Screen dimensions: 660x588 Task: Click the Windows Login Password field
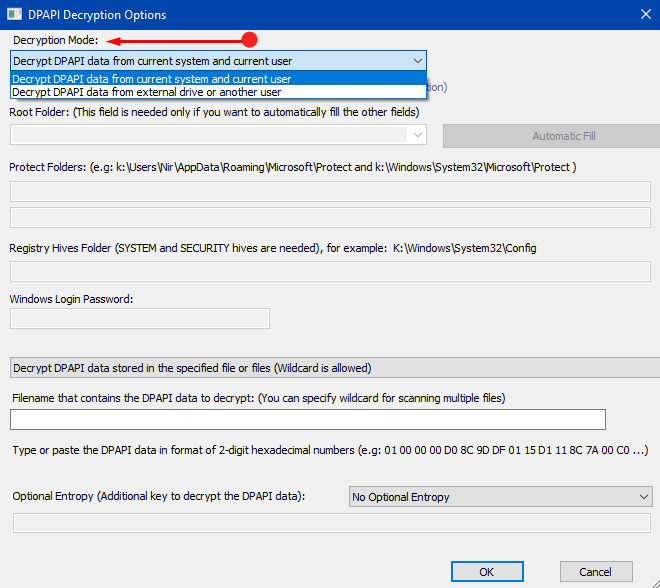pos(140,319)
